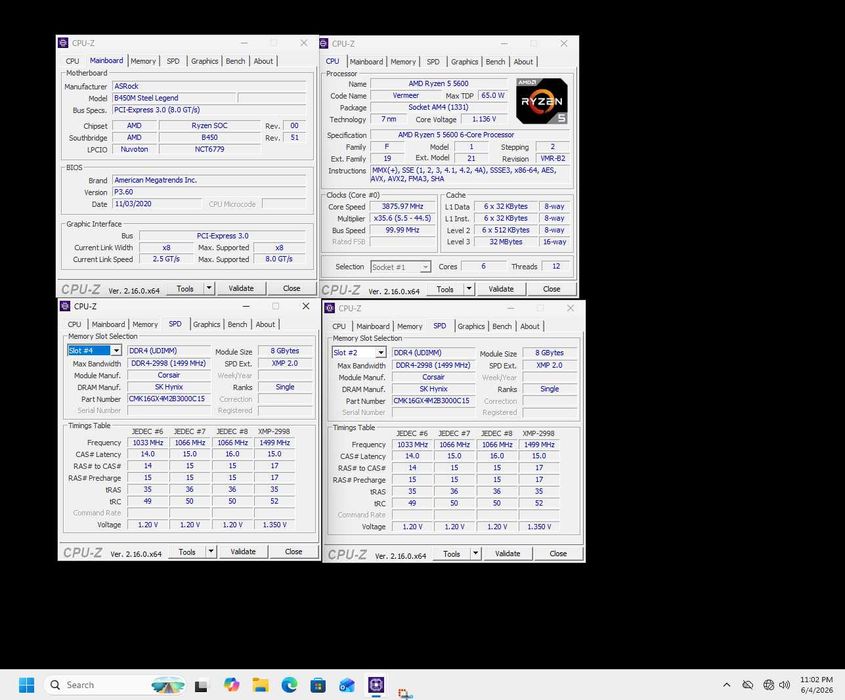Launch Microsoft Edge from the taskbar
This screenshot has width=845, height=700.
coord(289,685)
